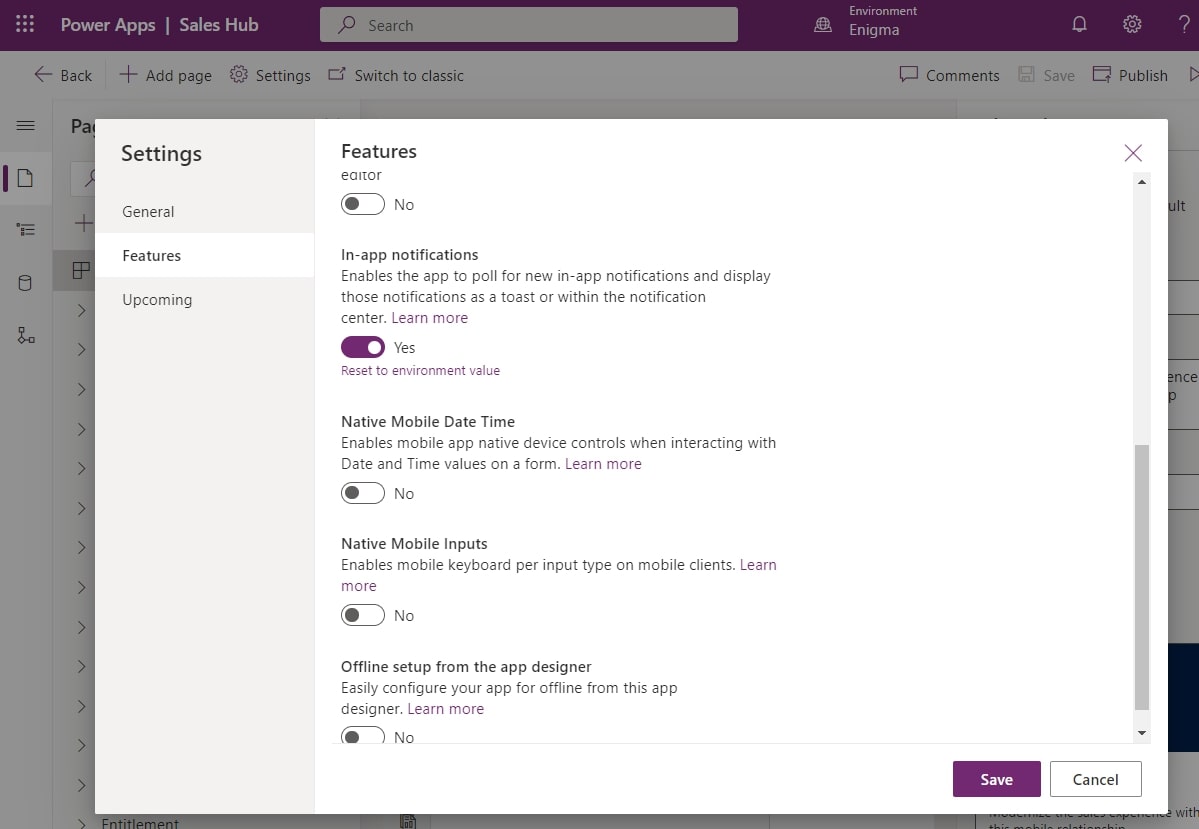Save the Features settings changes
Viewport: 1199px width, 829px height.
(x=996, y=778)
